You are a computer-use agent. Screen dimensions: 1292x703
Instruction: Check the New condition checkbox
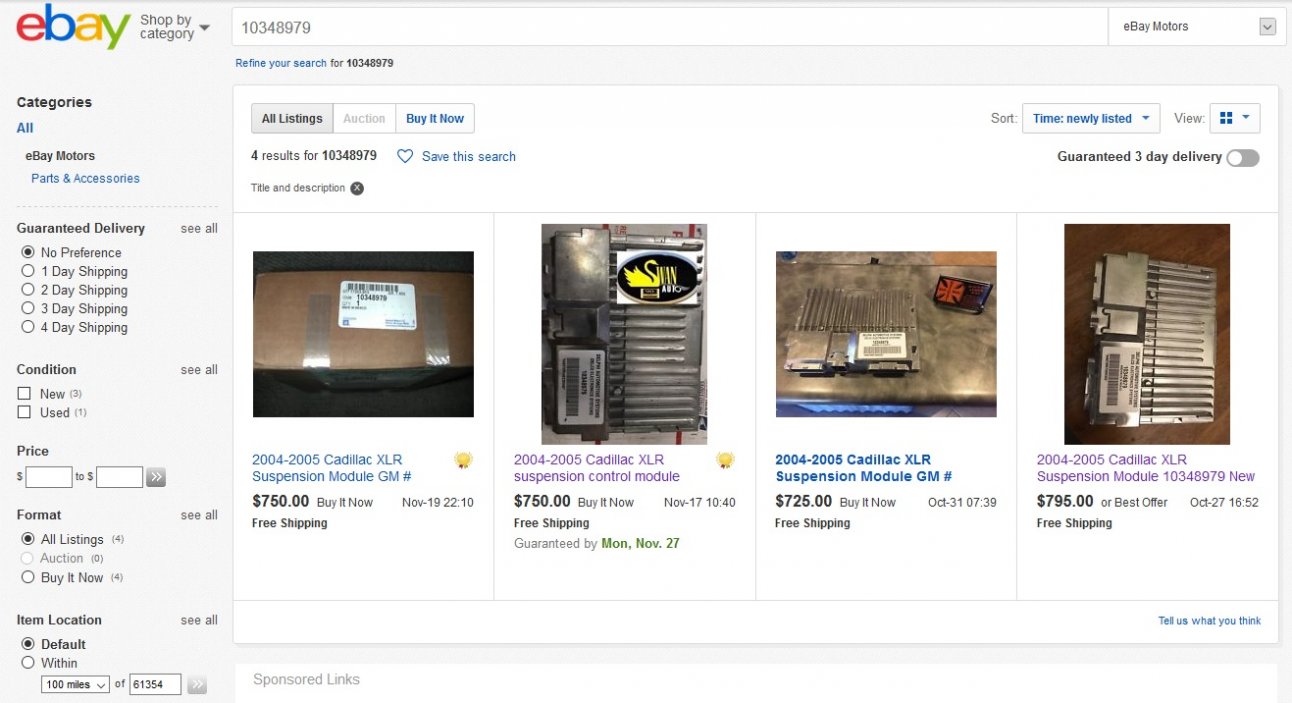25,394
